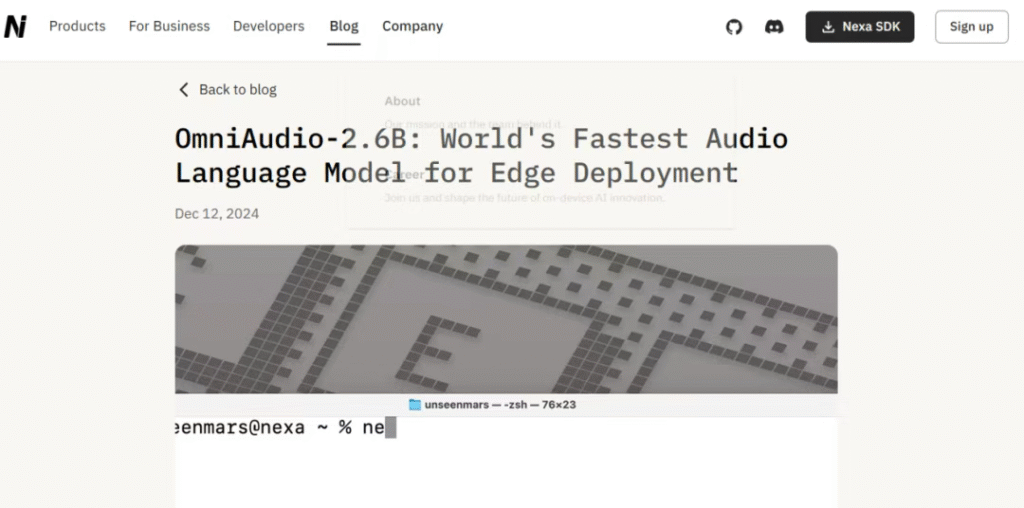The height and width of the screenshot is (508, 1024).
Task: Select the Blog tab in navigation
Action: point(344,26)
